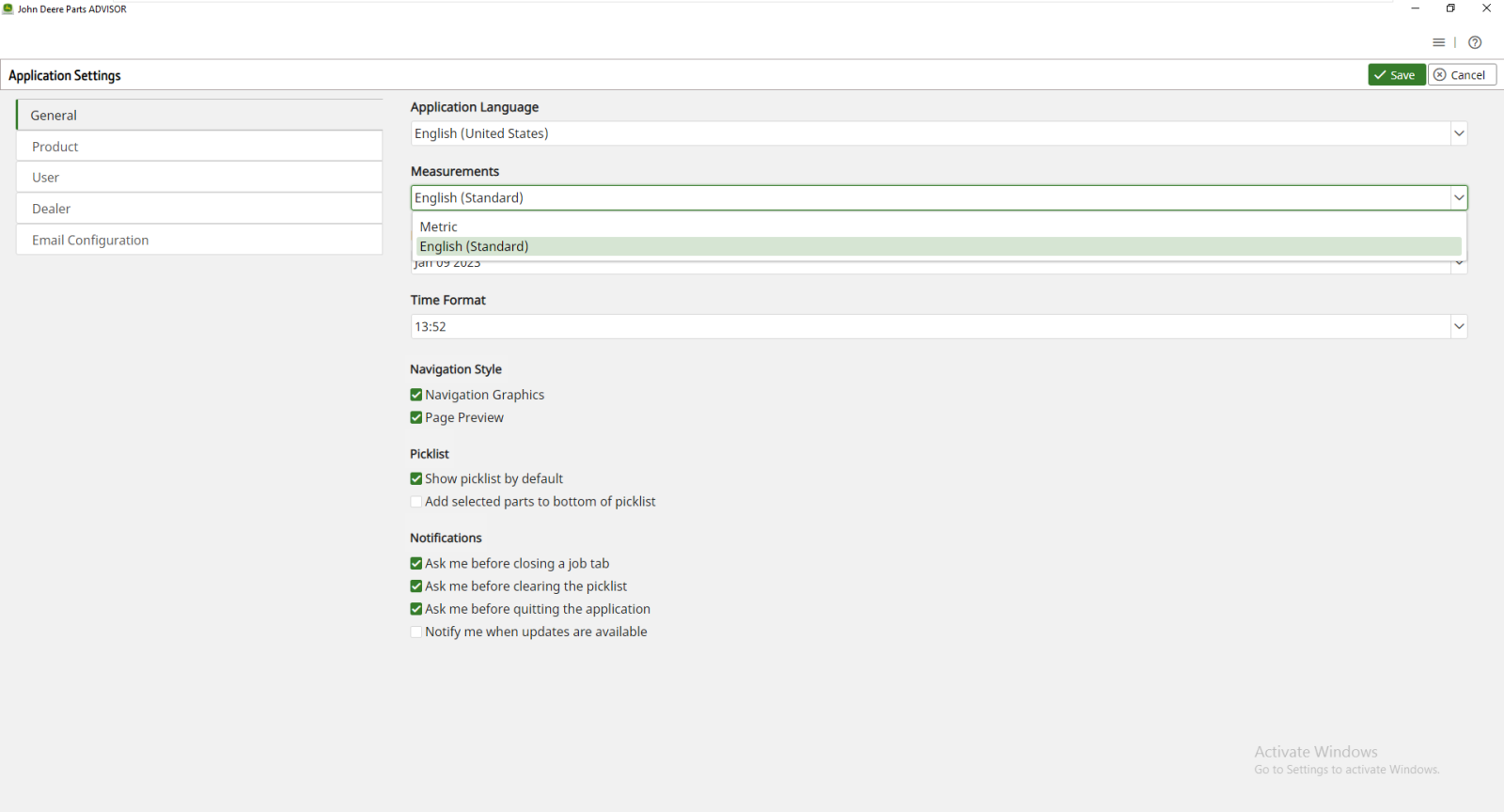Open the Product settings tab

point(199,147)
